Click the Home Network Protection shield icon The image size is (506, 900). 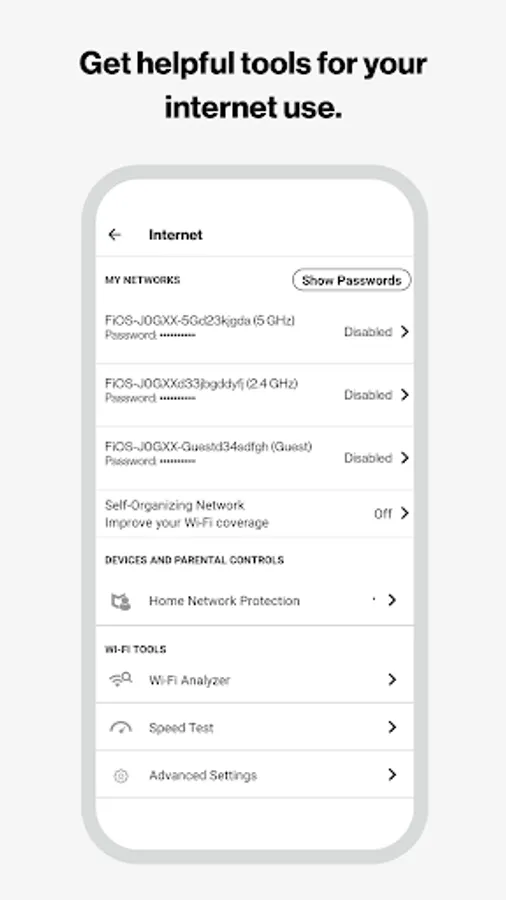point(120,601)
